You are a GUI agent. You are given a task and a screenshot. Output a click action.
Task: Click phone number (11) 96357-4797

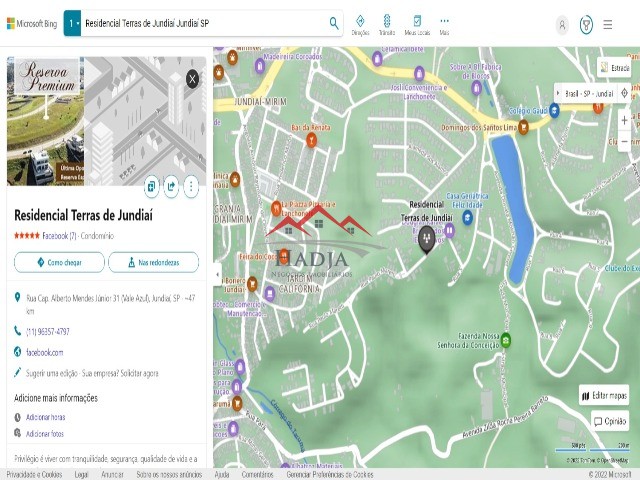pos(48,331)
